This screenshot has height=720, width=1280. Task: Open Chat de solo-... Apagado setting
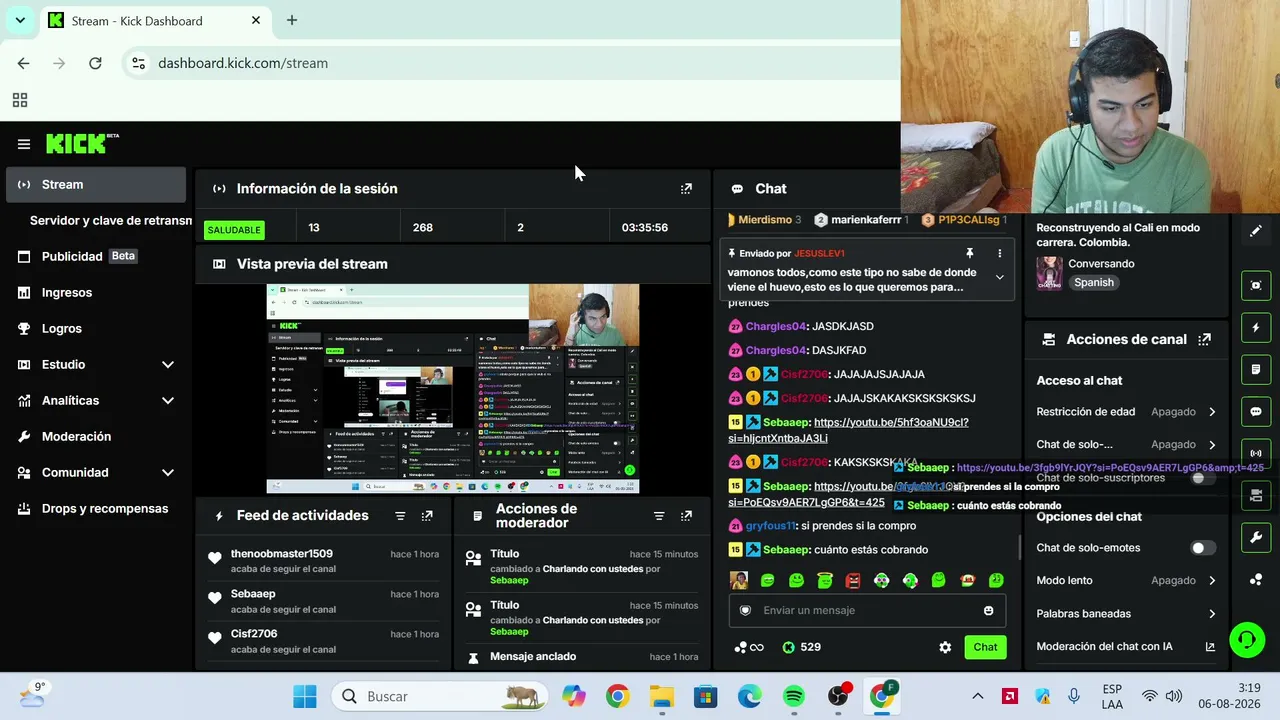click(1126, 445)
